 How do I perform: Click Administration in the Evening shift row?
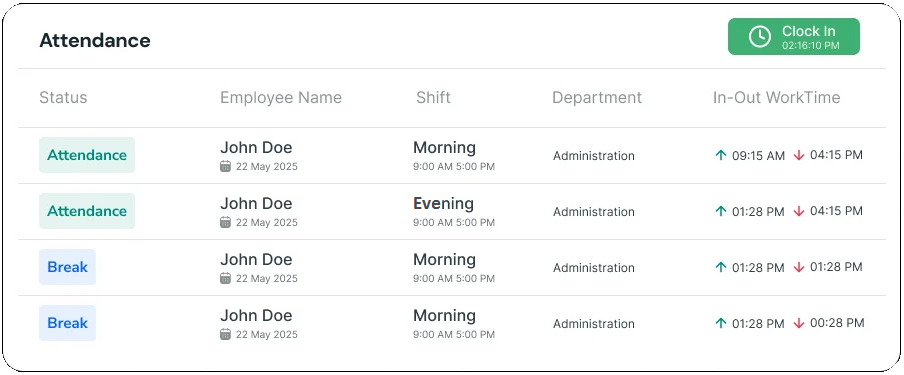(x=594, y=212)
